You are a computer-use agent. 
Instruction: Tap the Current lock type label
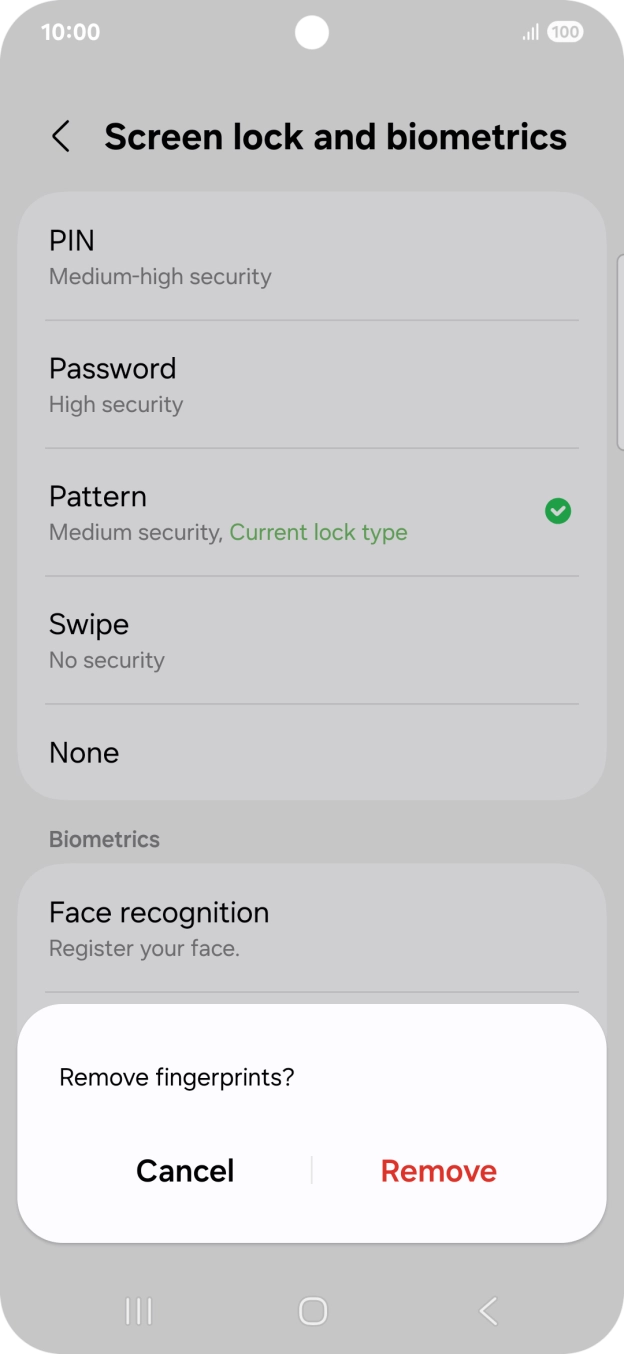318,533
